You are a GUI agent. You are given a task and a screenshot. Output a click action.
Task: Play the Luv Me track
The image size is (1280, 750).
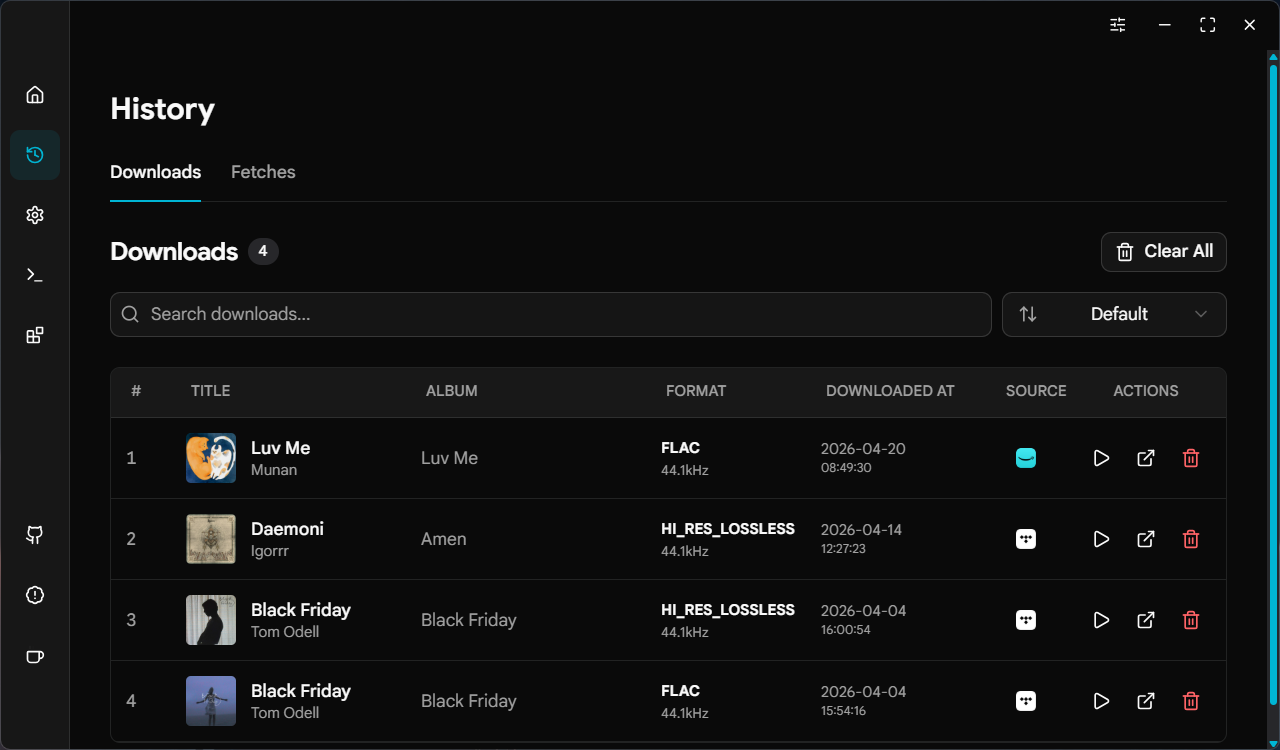[x=1101, y=458]
